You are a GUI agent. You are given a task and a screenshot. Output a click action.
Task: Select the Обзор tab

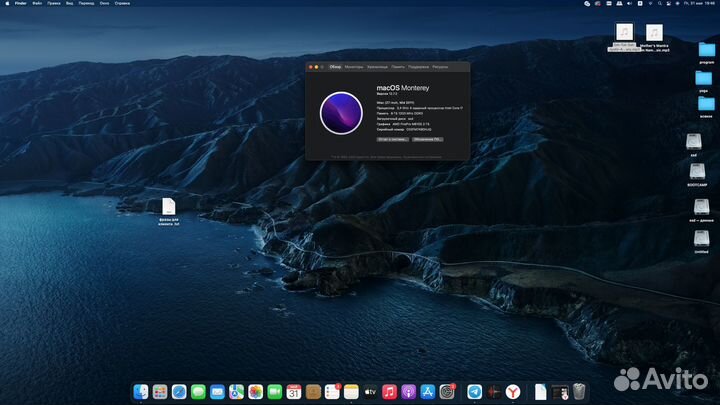pos(335,67)
